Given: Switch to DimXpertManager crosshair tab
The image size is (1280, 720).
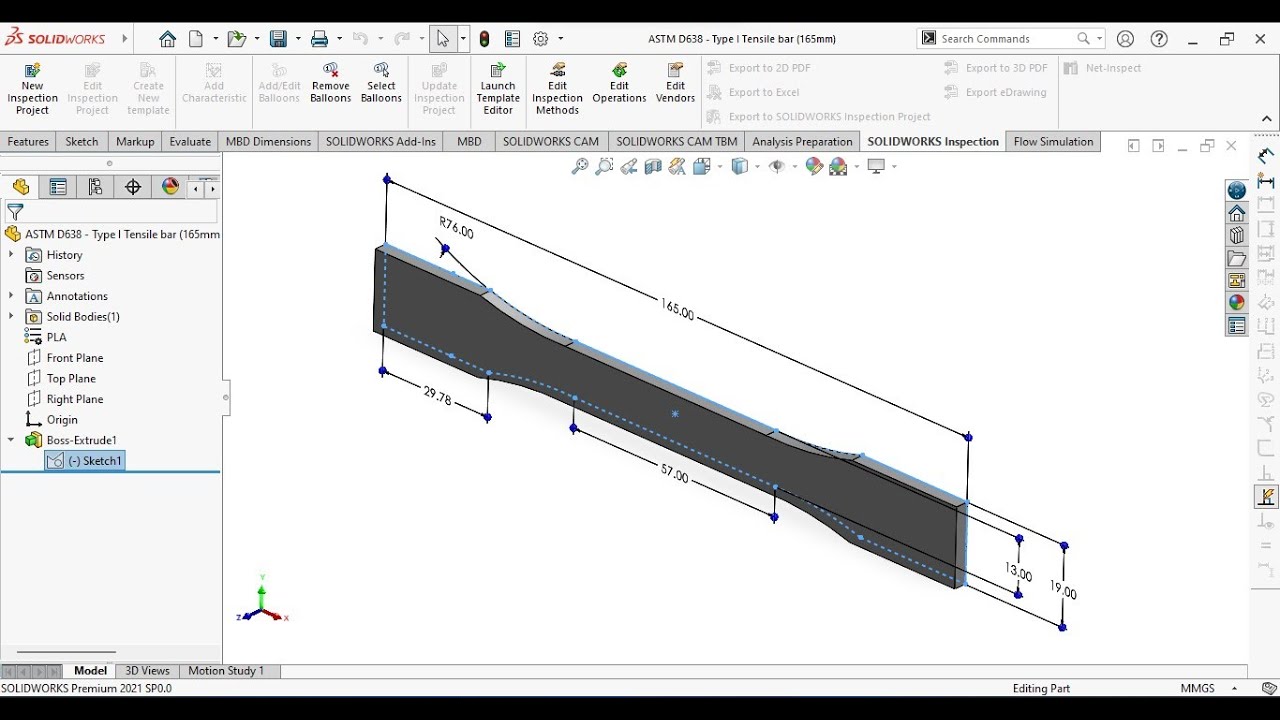Looking at the screenshot, I should [x=133, y=187].
